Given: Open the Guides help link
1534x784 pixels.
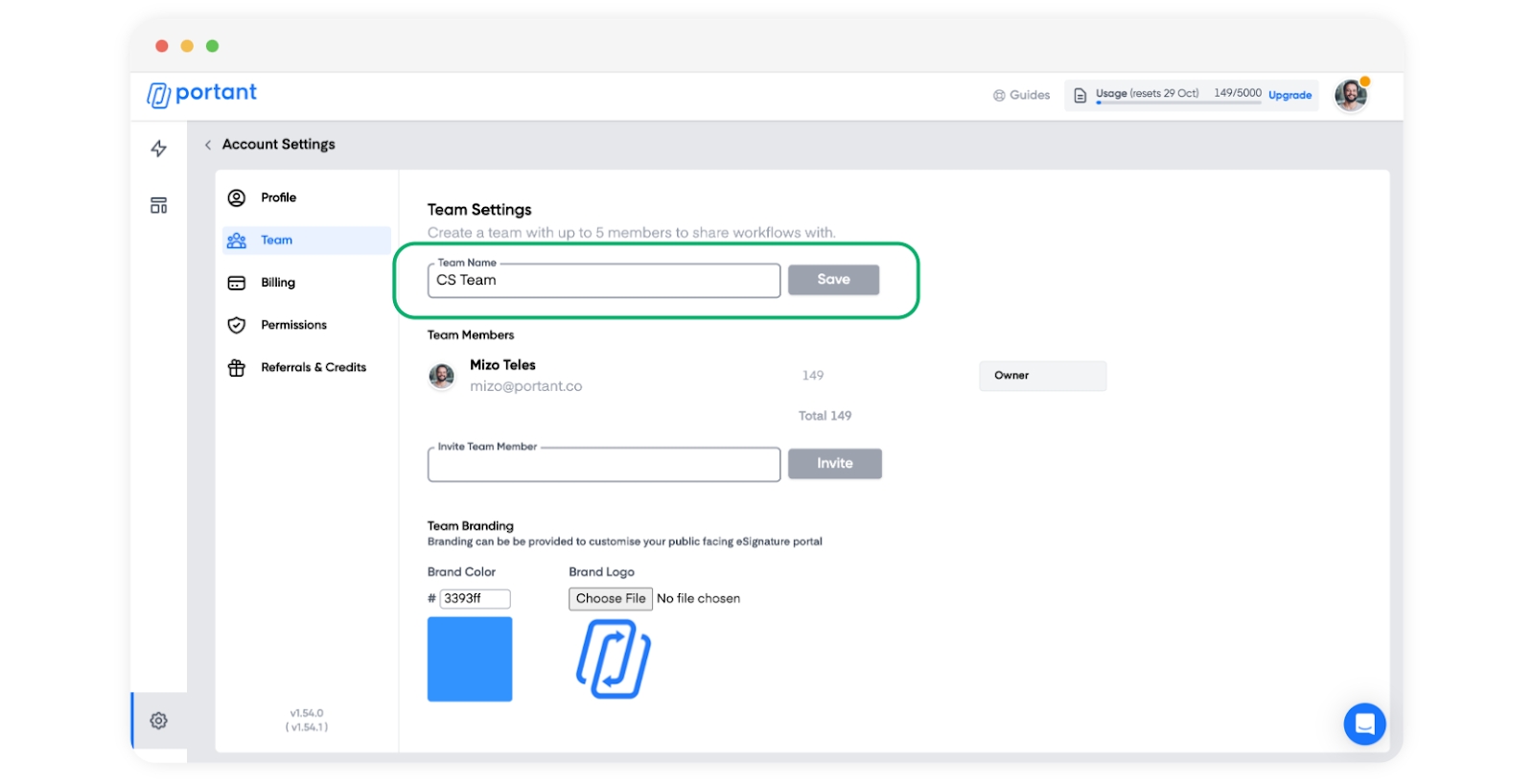Looking at the screenshot, I should point(1021,95).
